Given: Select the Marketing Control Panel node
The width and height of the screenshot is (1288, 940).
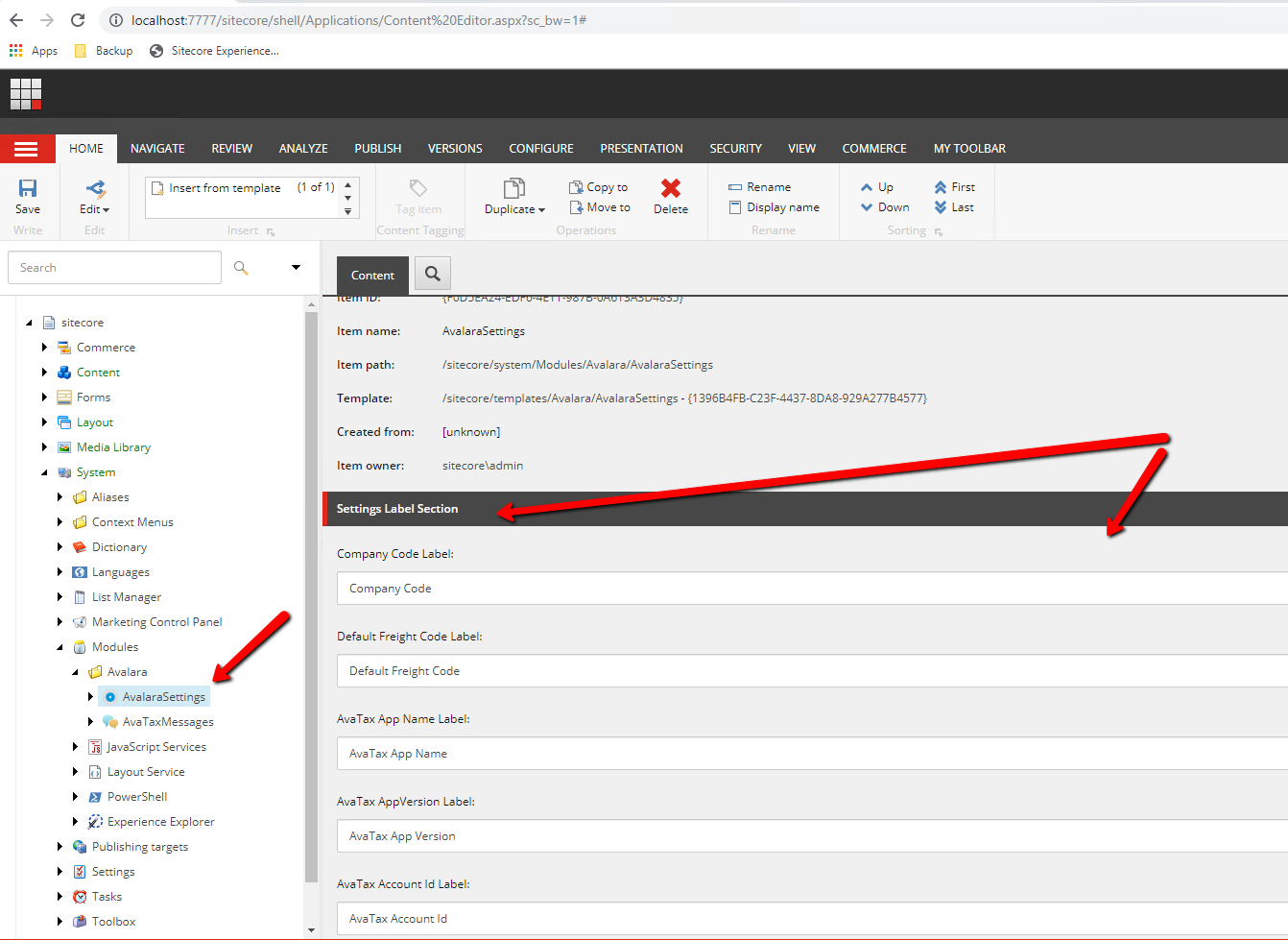Looking at the screenshot, I should (x=156, y=622).
